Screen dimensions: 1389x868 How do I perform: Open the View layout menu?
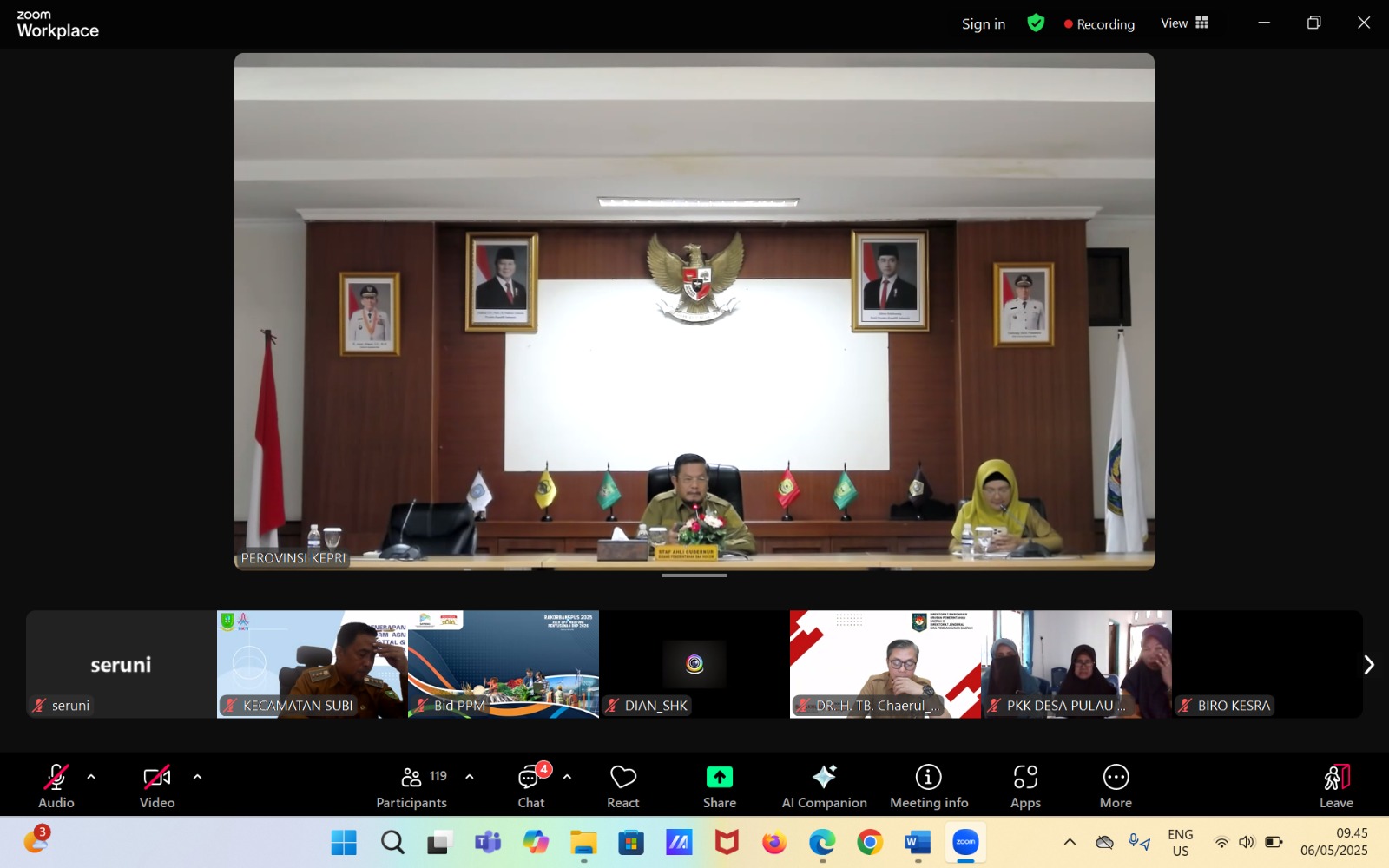[x=1184, y=23]
